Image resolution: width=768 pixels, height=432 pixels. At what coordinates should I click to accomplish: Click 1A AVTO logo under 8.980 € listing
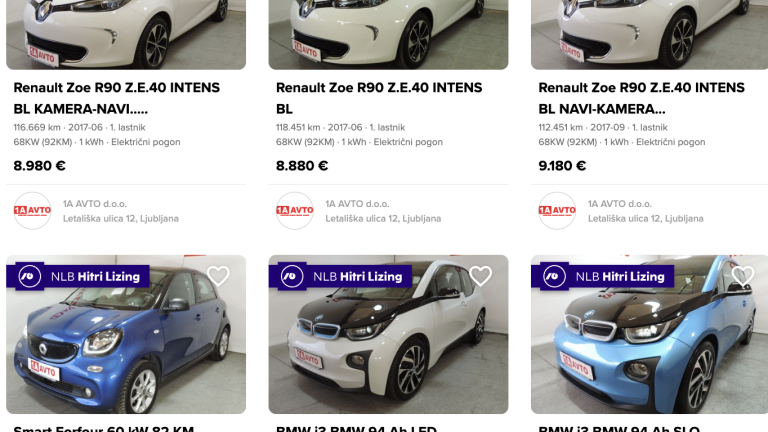(x=32, y=210)
